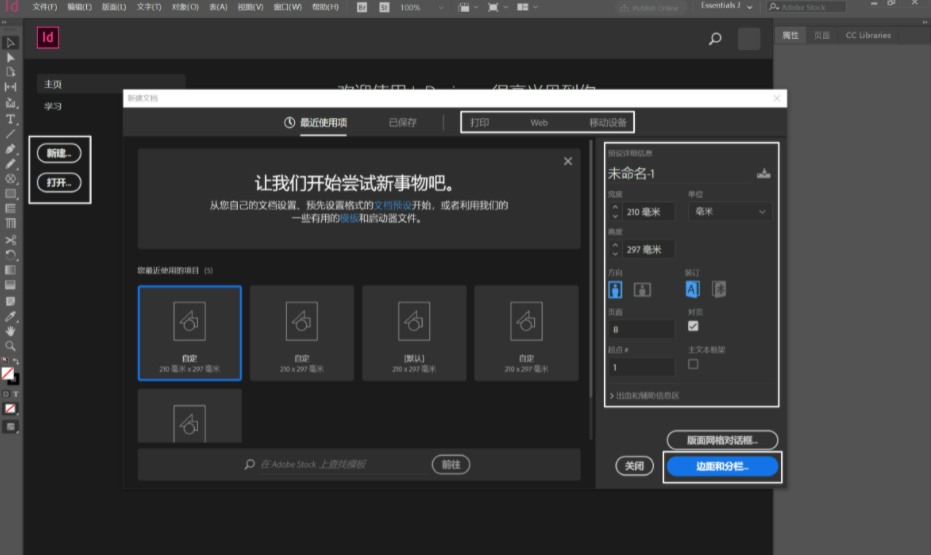Select the Scissors tool

[11, 240]
